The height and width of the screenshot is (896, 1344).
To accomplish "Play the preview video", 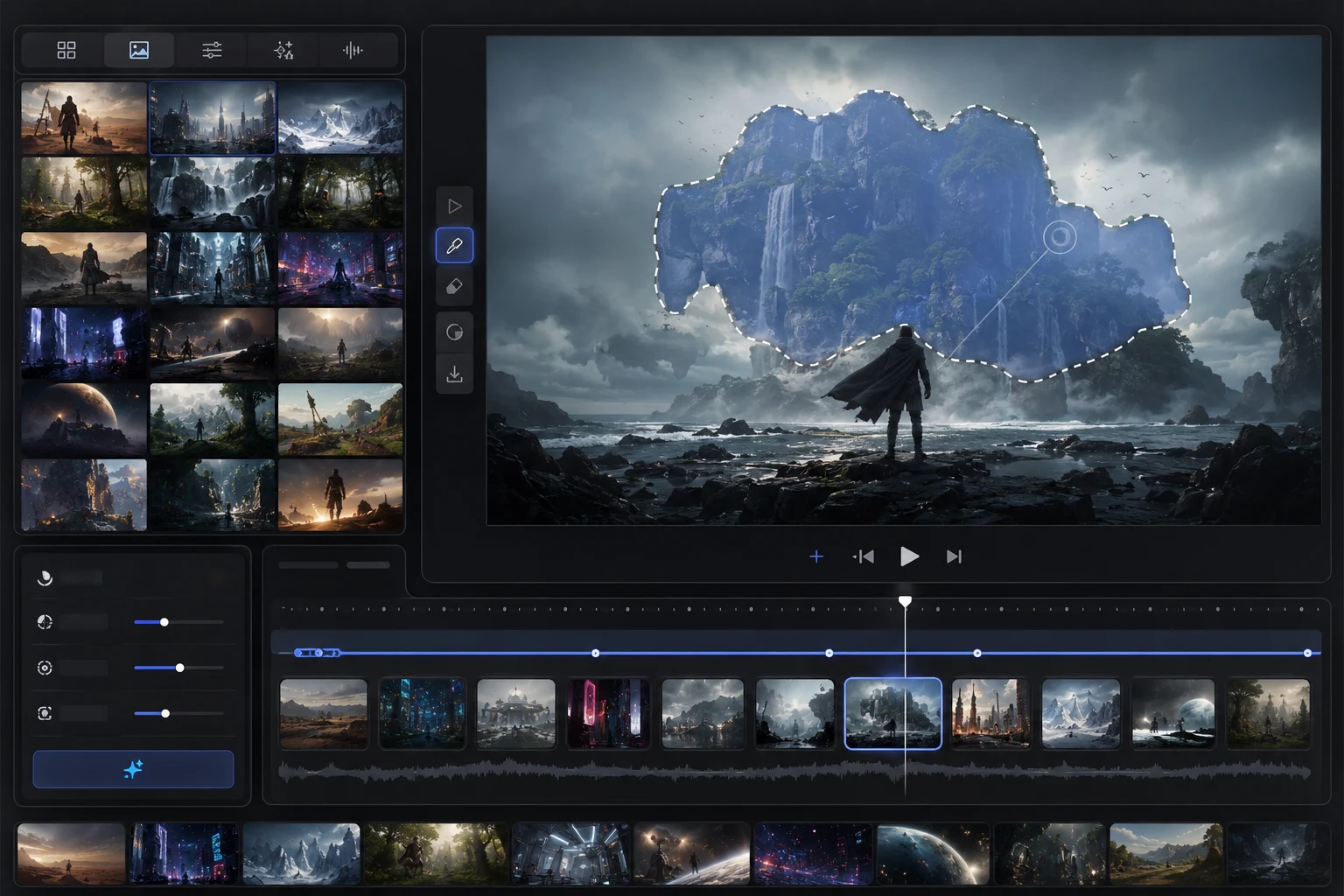I will click(x=909, y=556).
